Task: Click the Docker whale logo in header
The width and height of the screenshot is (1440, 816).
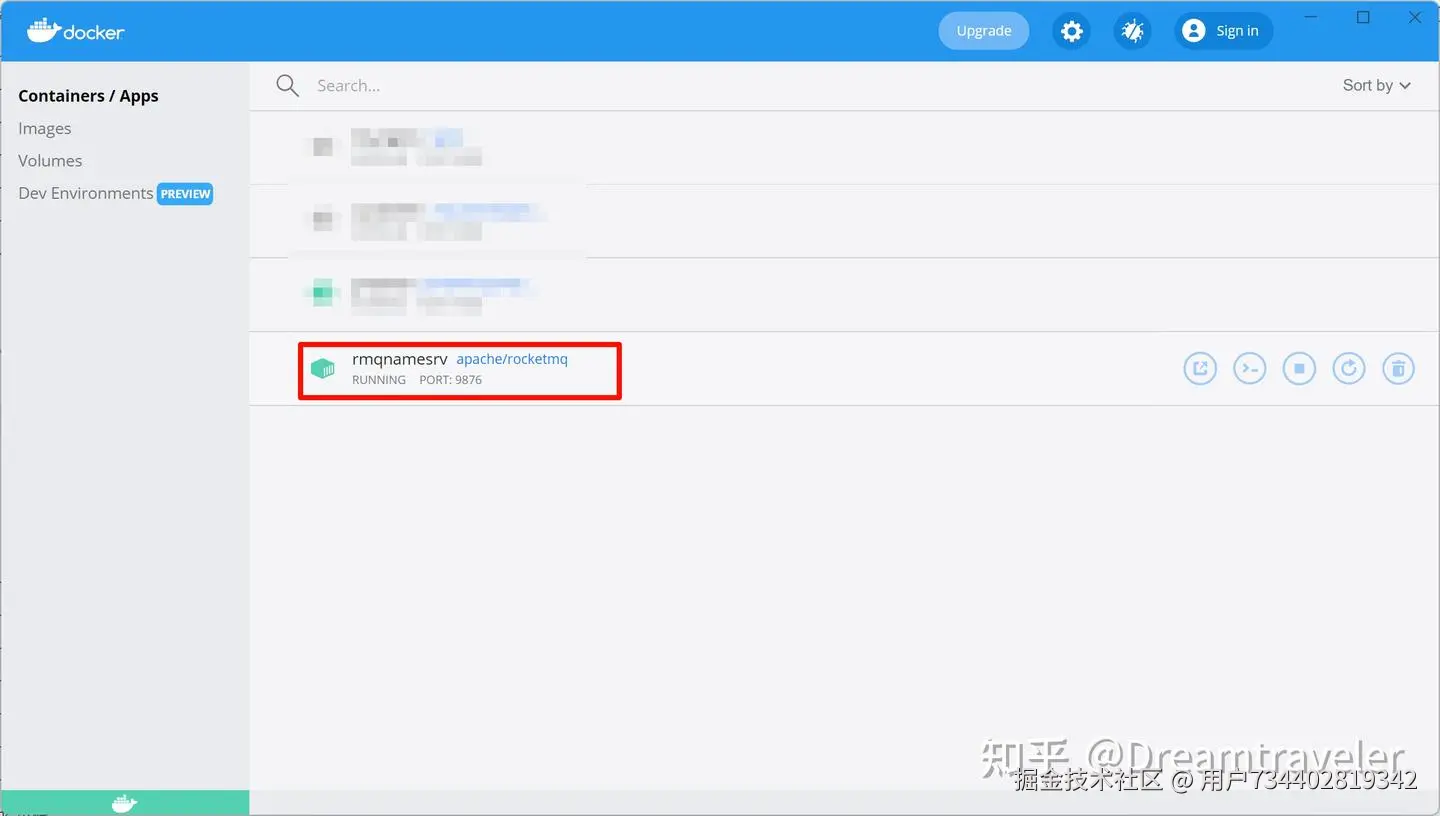Action: [x=76, y=30]
